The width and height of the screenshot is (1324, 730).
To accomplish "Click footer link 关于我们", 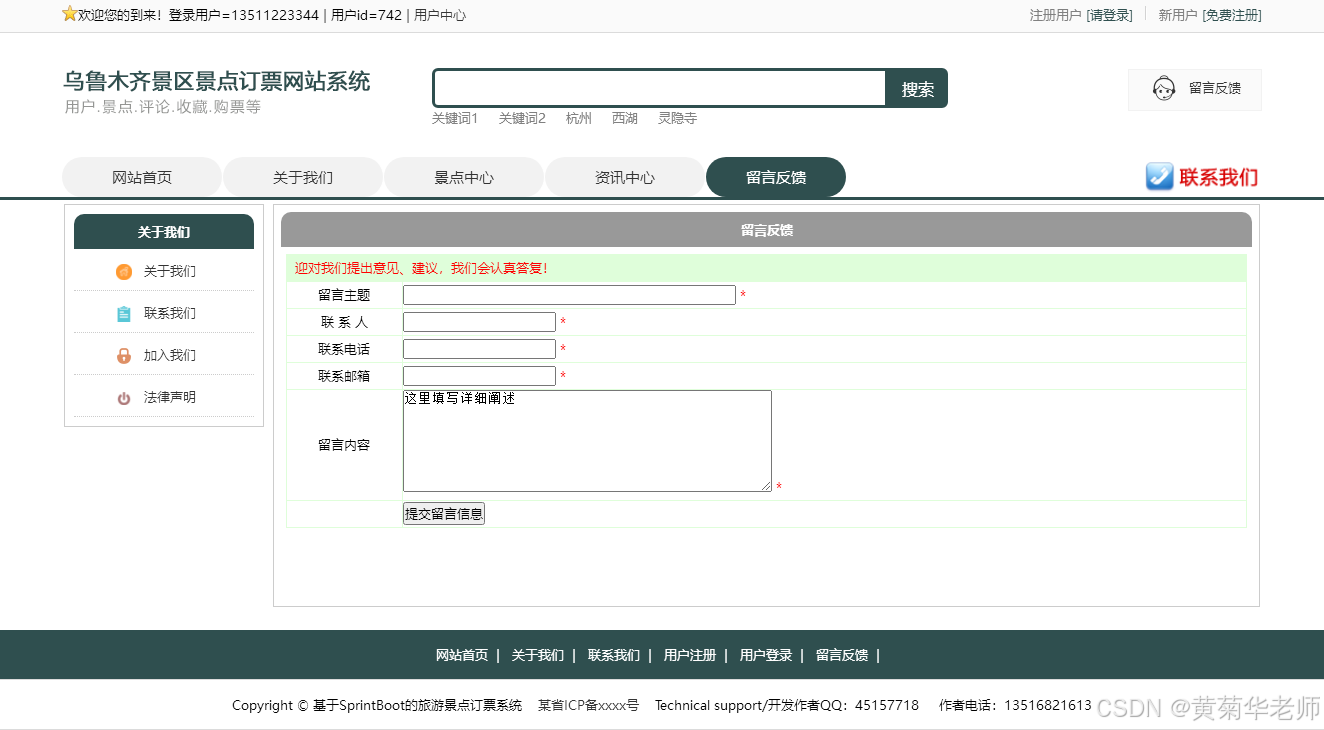I will pyautogui.click(x=538, y=656).
